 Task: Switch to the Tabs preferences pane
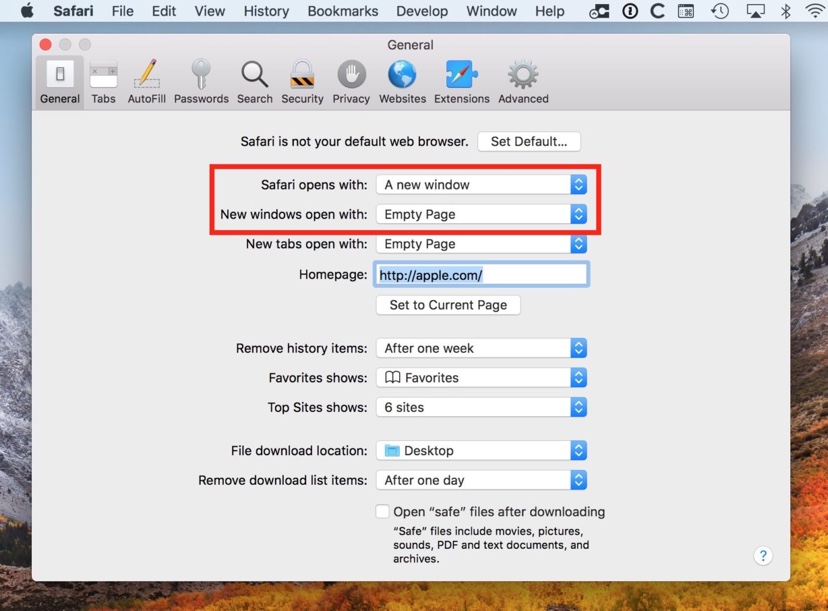[104, 82]
